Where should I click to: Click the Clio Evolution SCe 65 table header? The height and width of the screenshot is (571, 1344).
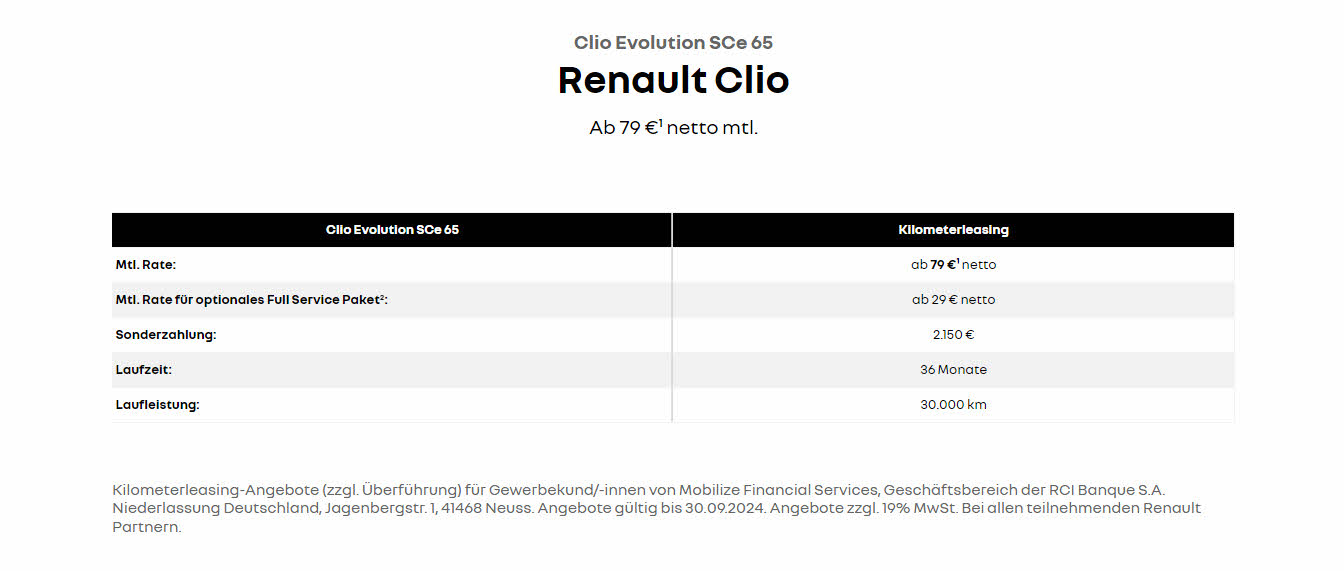[x=392, y=230]
